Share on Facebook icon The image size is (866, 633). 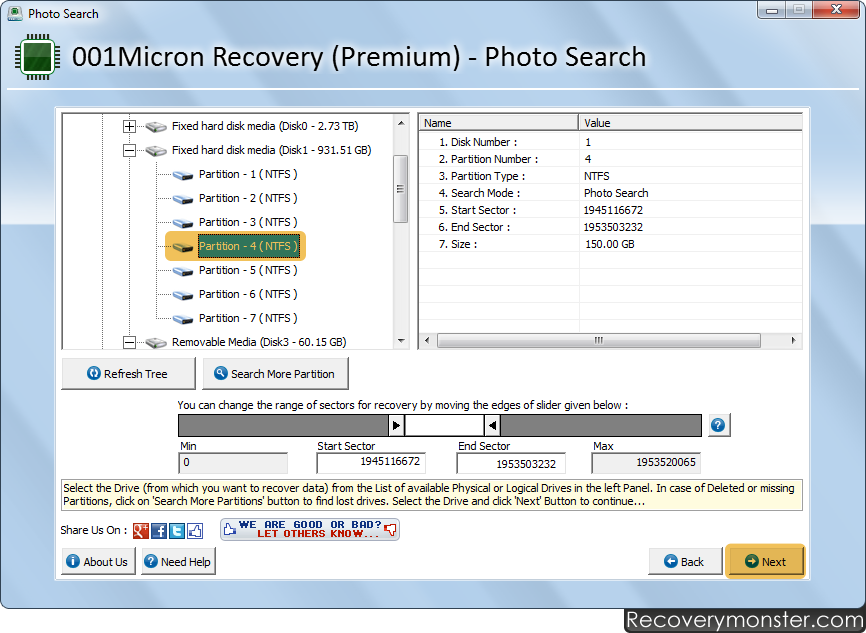pos(159,531)
